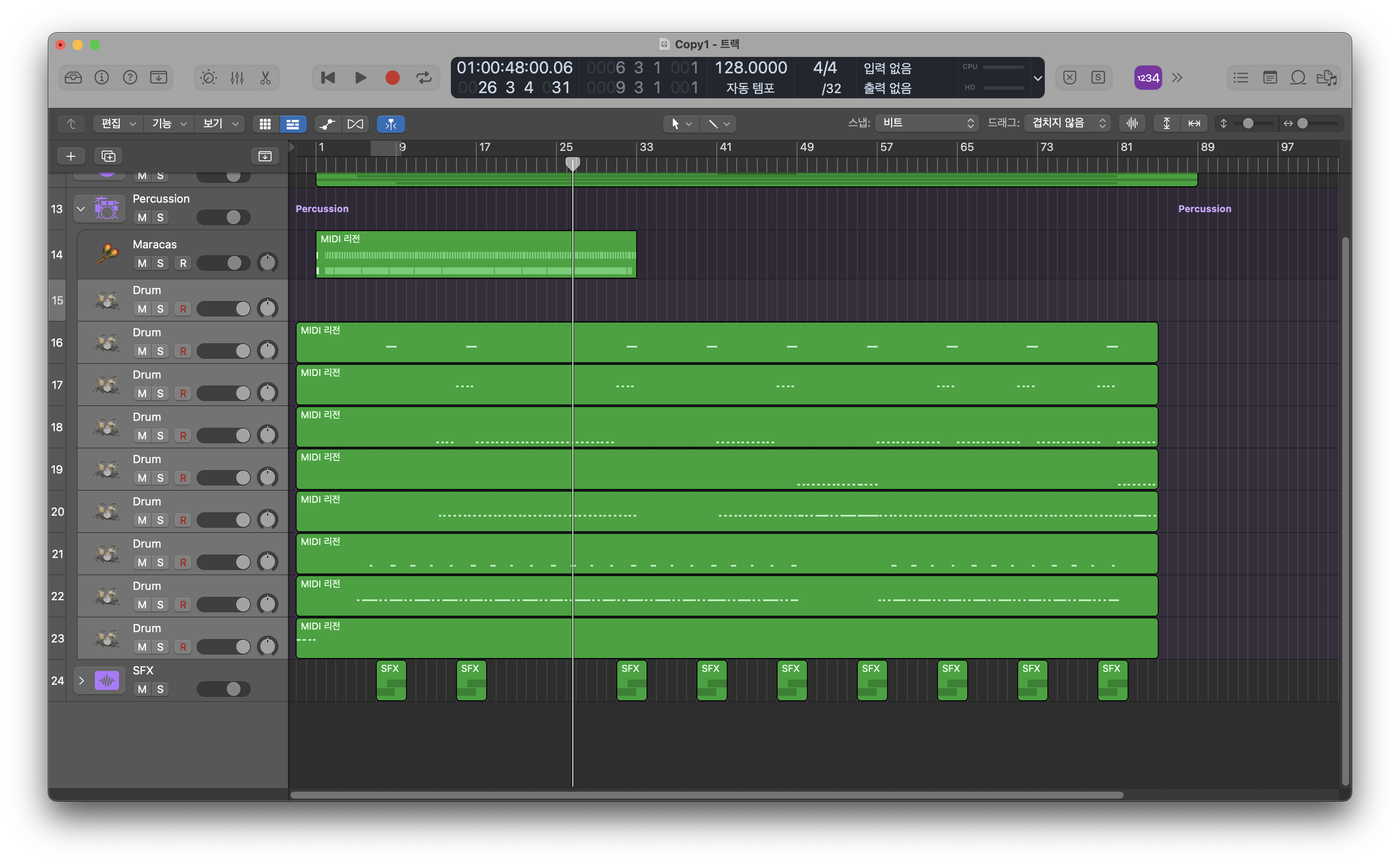The height and width of the screenshot is (865, 1400).
Task: Click the add track plus button
Action: 71,156
